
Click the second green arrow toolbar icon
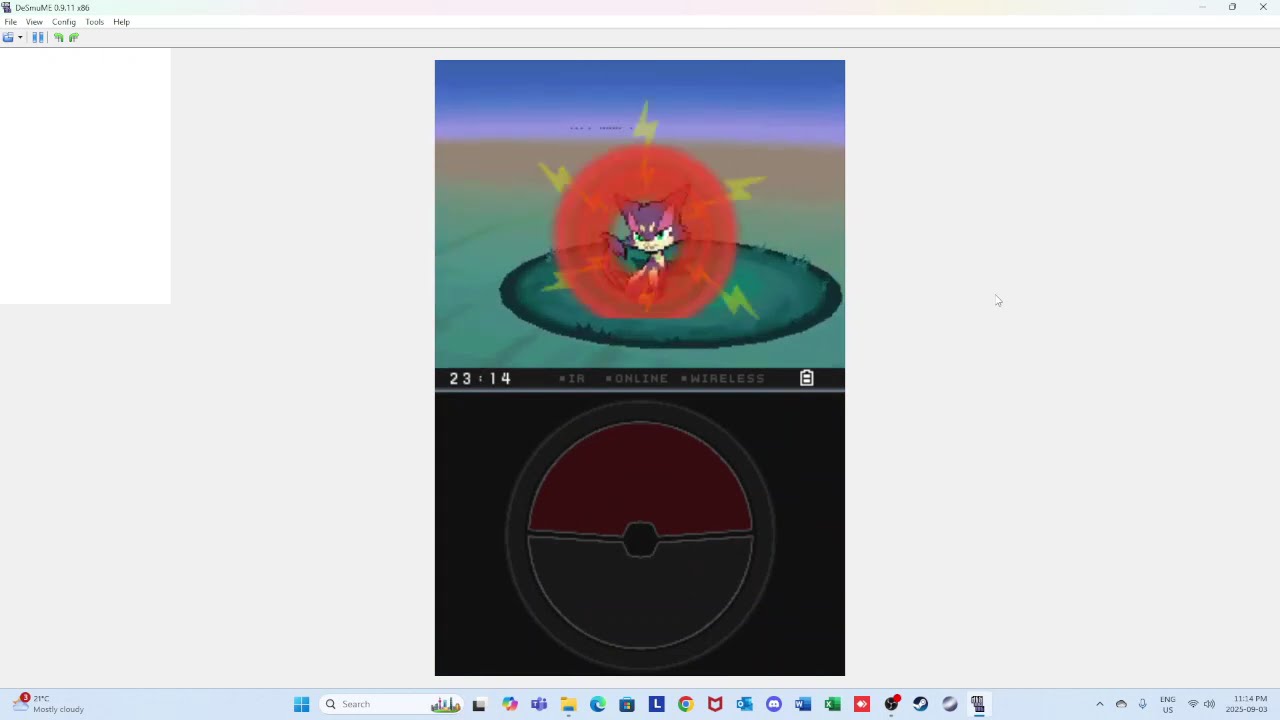(73, 37)
